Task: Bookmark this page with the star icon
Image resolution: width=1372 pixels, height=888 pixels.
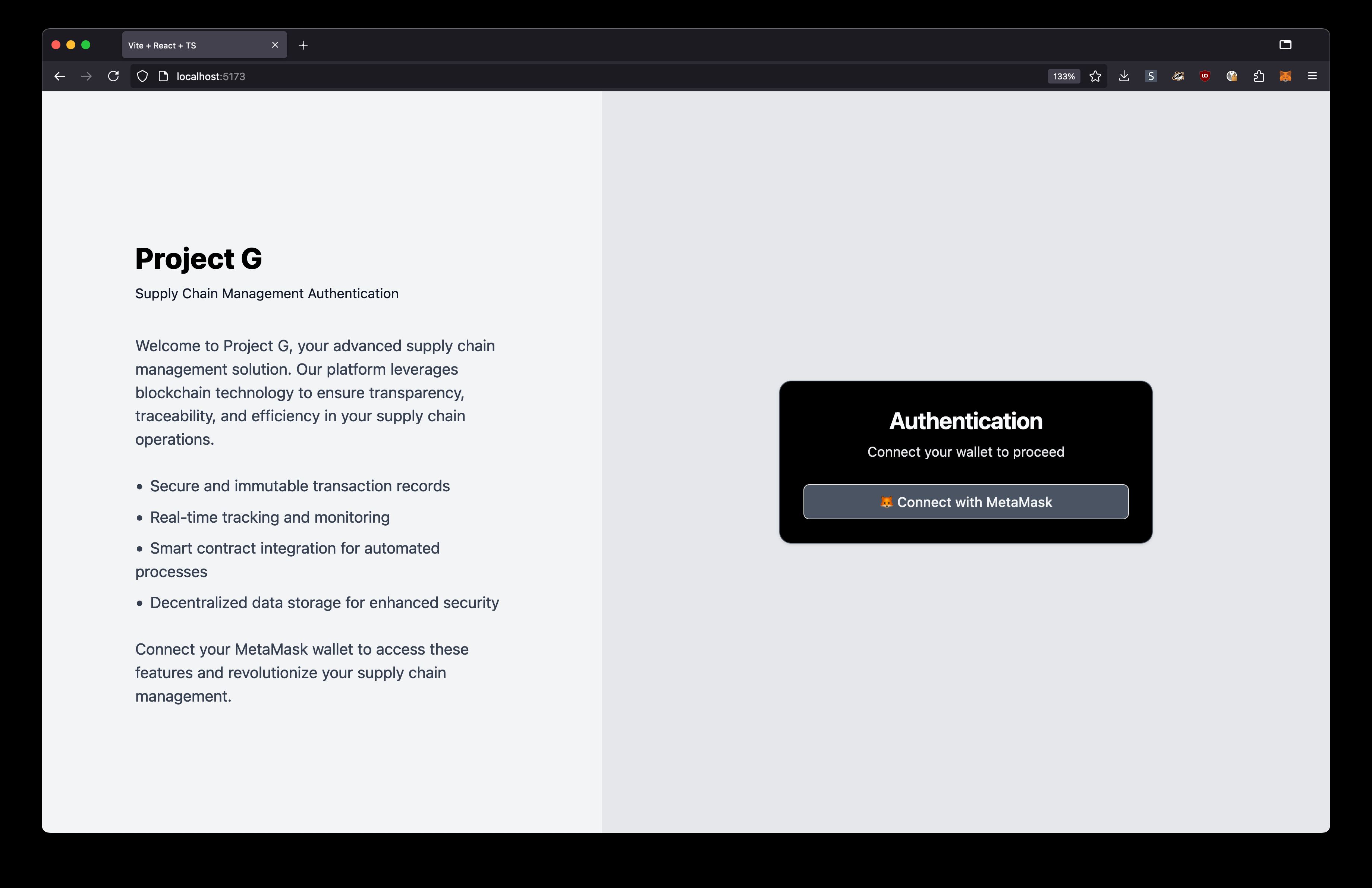Action: point(1095,77)
